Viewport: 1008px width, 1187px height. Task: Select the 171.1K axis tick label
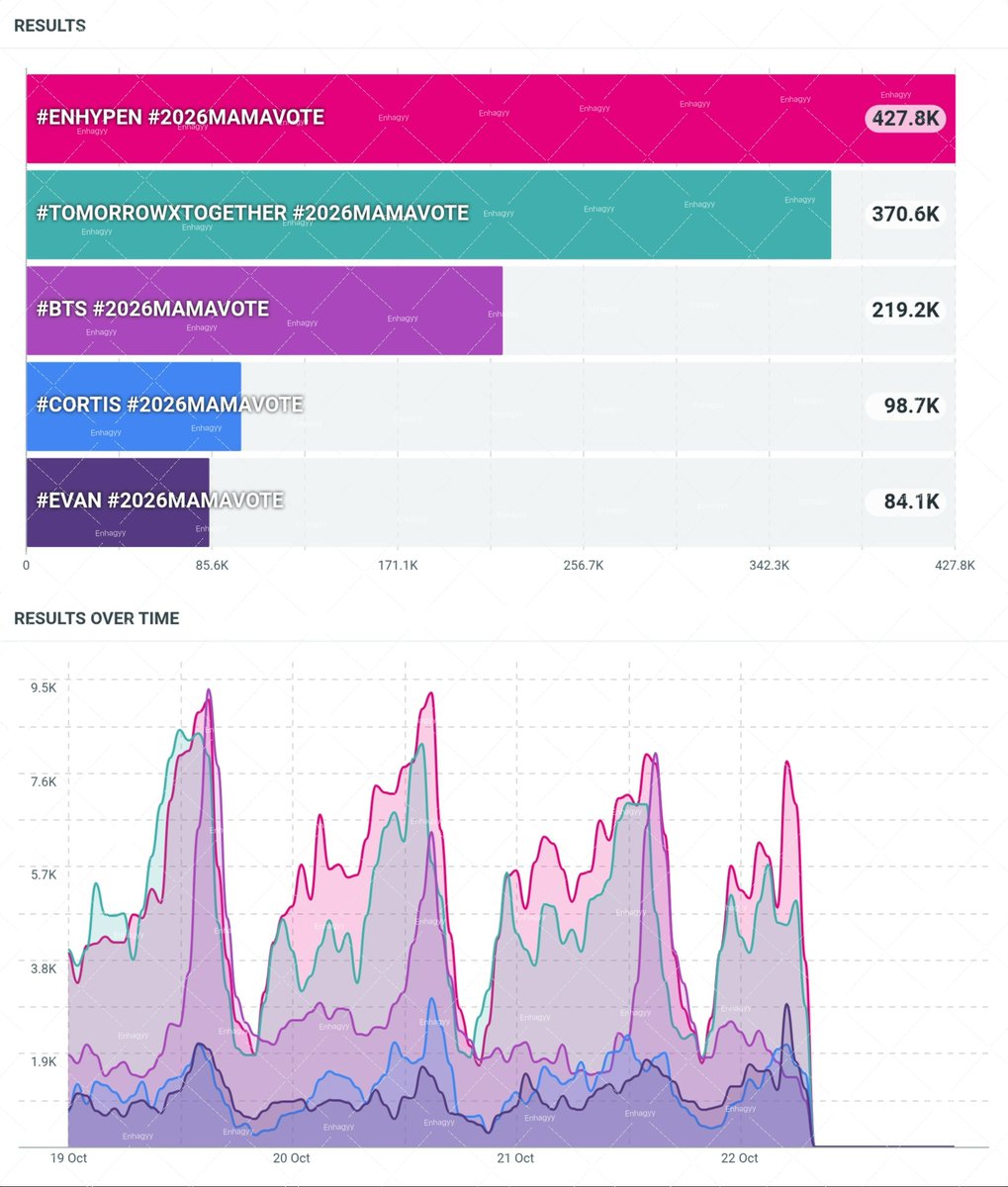pyautogui.click(x=398, y=566)
